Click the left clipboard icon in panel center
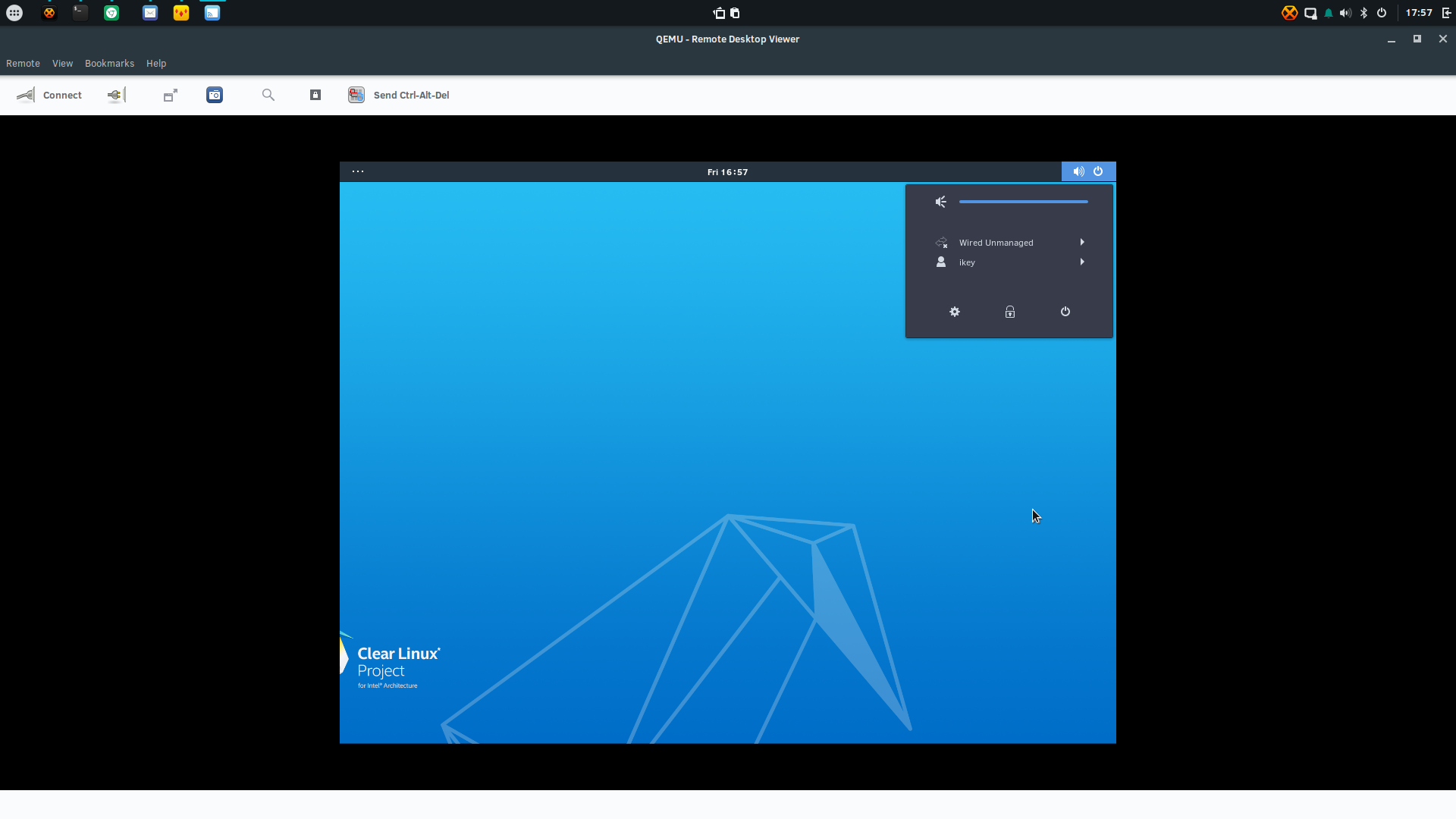Screen dimensions: 1456x819 [719, 13]
